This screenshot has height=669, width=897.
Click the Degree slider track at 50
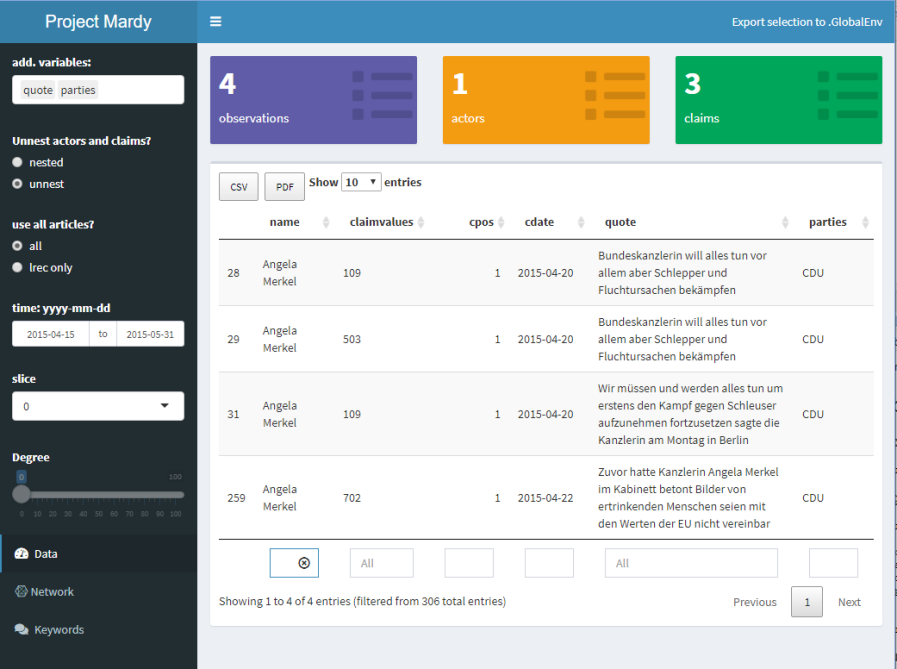click(98, 494)
